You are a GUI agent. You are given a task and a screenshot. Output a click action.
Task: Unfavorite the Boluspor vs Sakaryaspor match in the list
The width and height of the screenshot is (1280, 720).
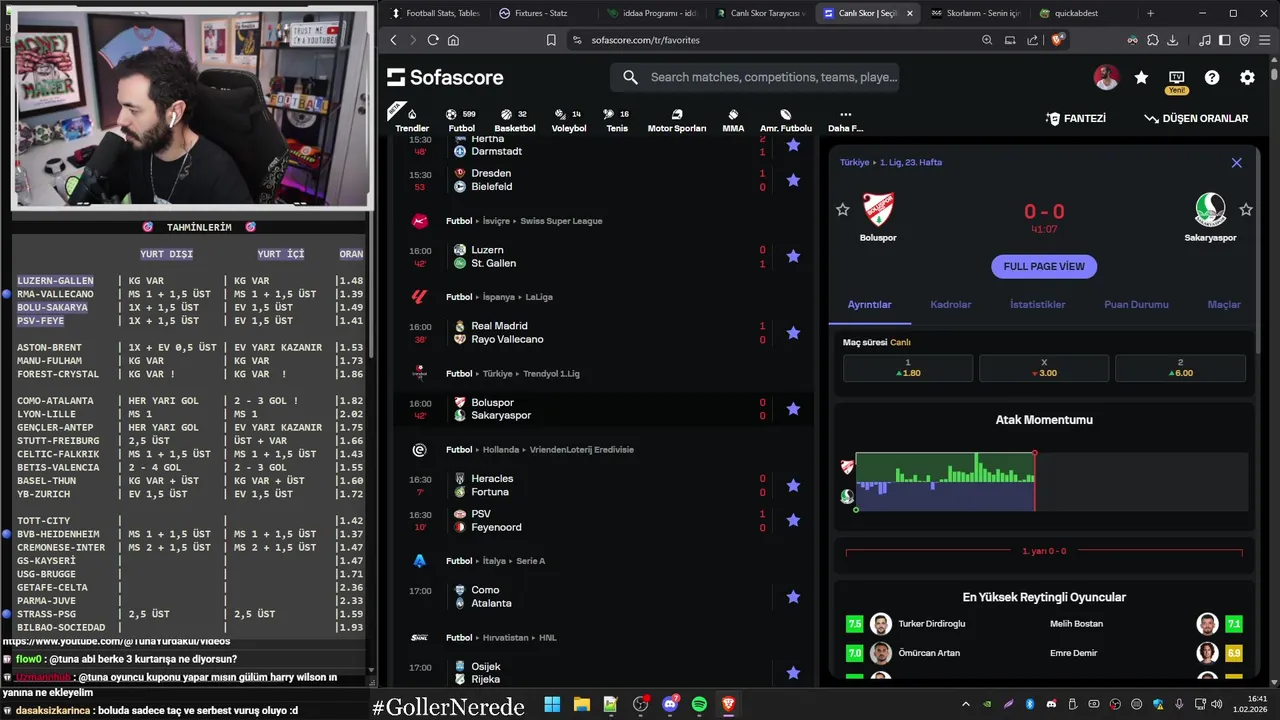[x=793, y=408]
